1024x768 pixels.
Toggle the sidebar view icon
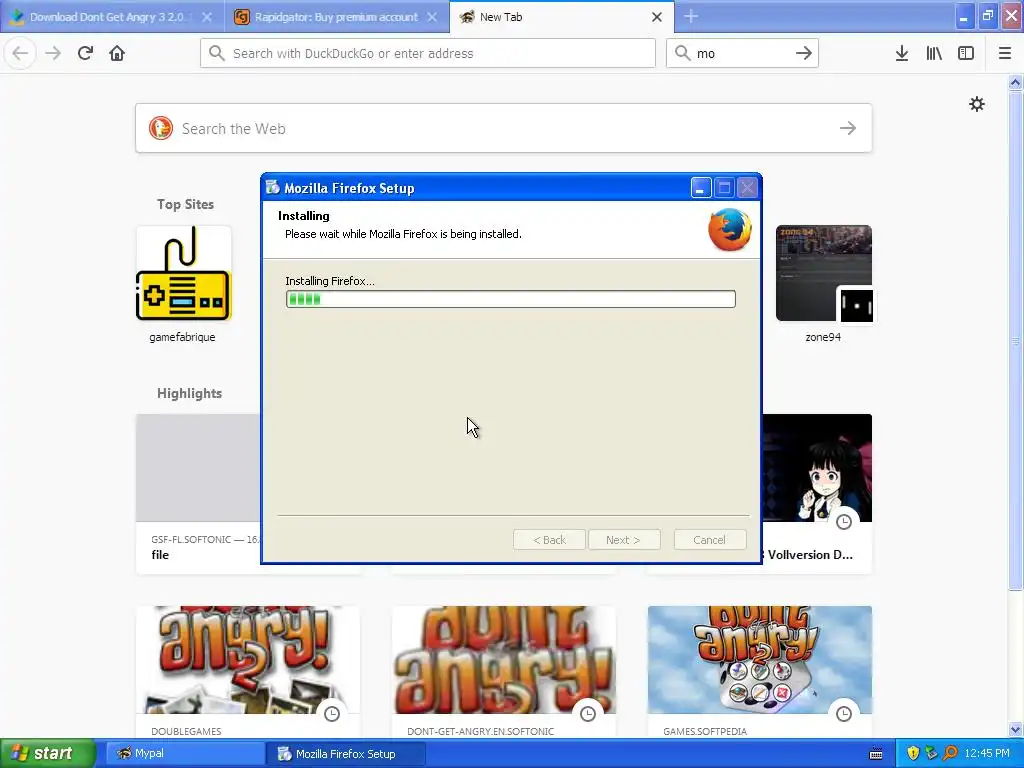pyautogui.click(x=966, y=53)
